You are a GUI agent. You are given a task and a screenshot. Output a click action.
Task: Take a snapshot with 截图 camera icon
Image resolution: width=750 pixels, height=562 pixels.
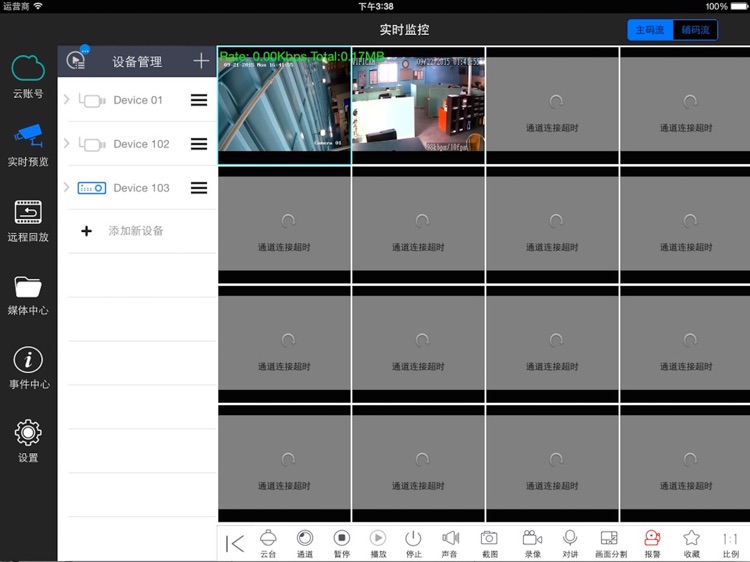point(489,544)
